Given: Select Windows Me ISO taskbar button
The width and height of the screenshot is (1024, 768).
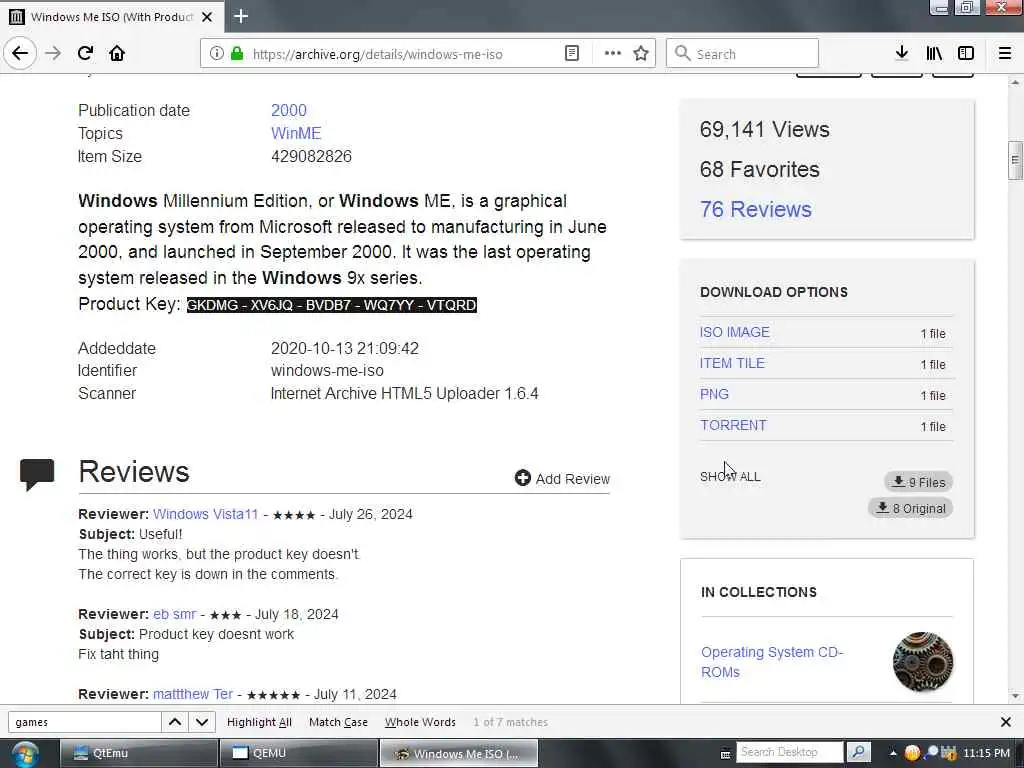Looking at the screenshot, I should tap(459, 753).
